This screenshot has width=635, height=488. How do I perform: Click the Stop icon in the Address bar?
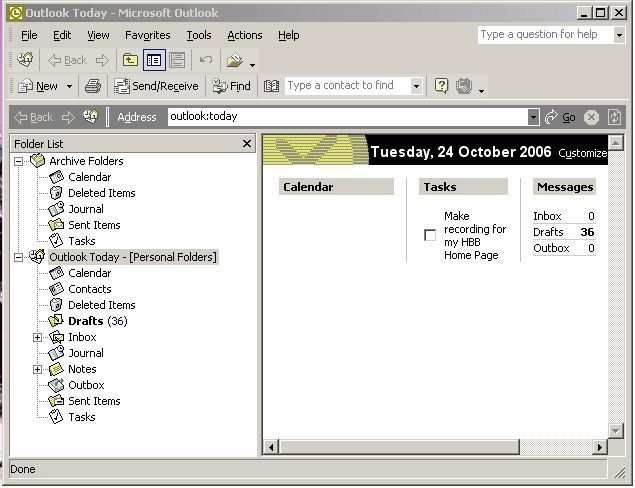591,117
